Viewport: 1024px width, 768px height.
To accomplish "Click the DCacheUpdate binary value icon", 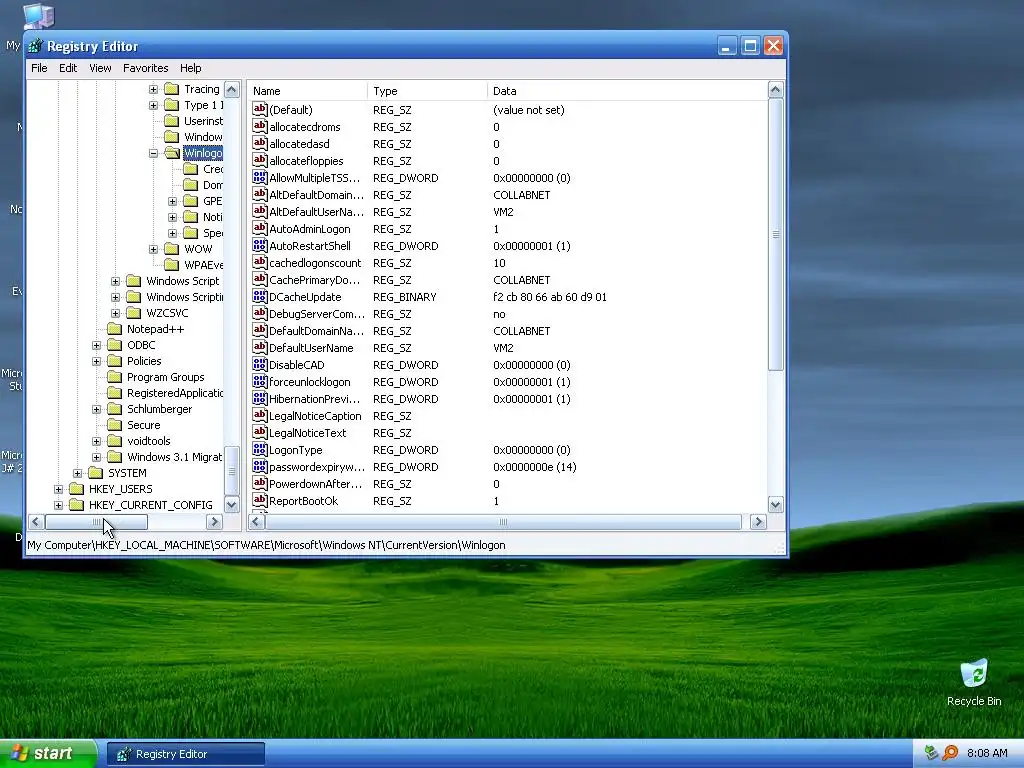I will pos(260,296).
